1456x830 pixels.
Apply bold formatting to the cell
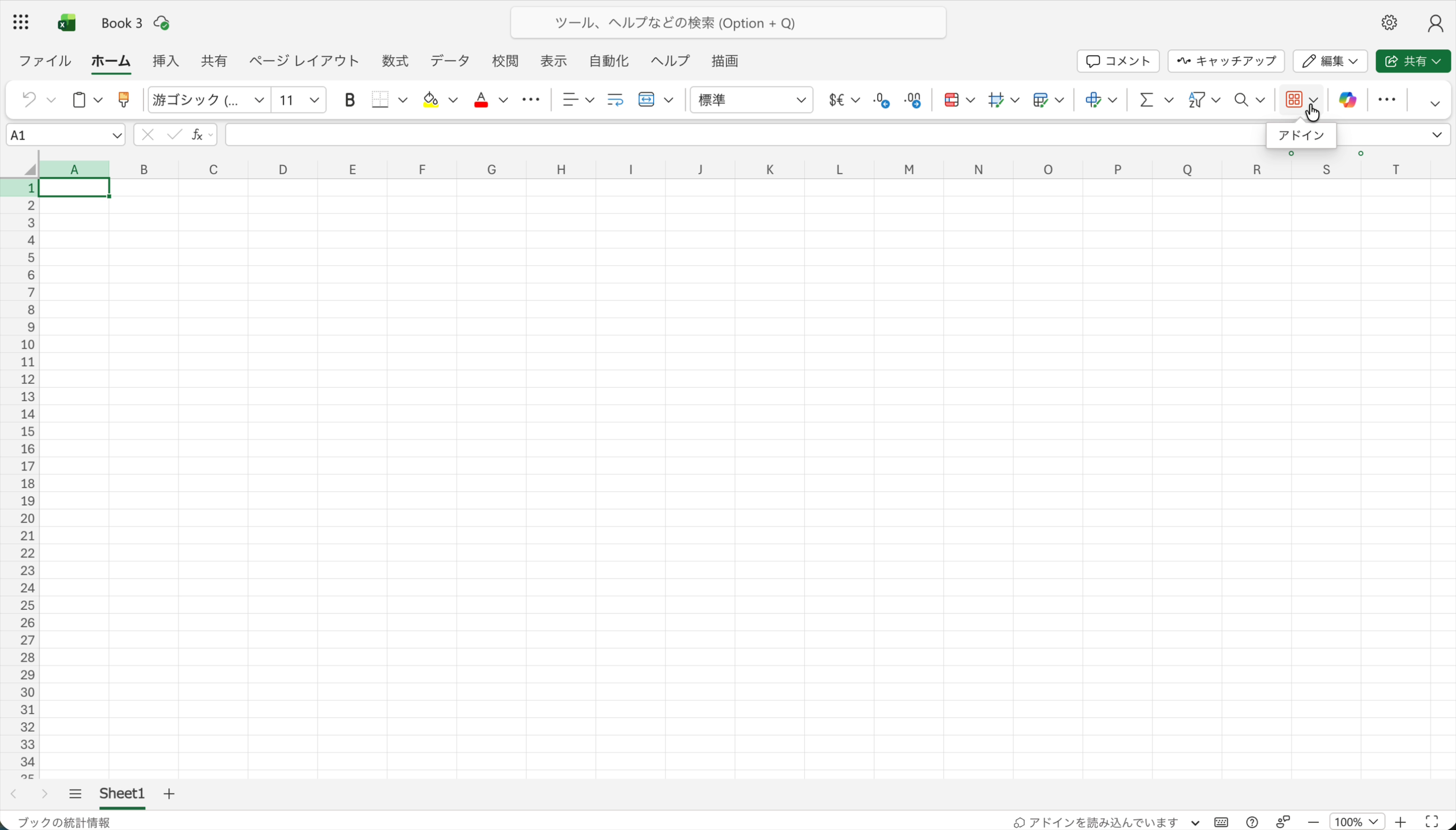point(349,99)
